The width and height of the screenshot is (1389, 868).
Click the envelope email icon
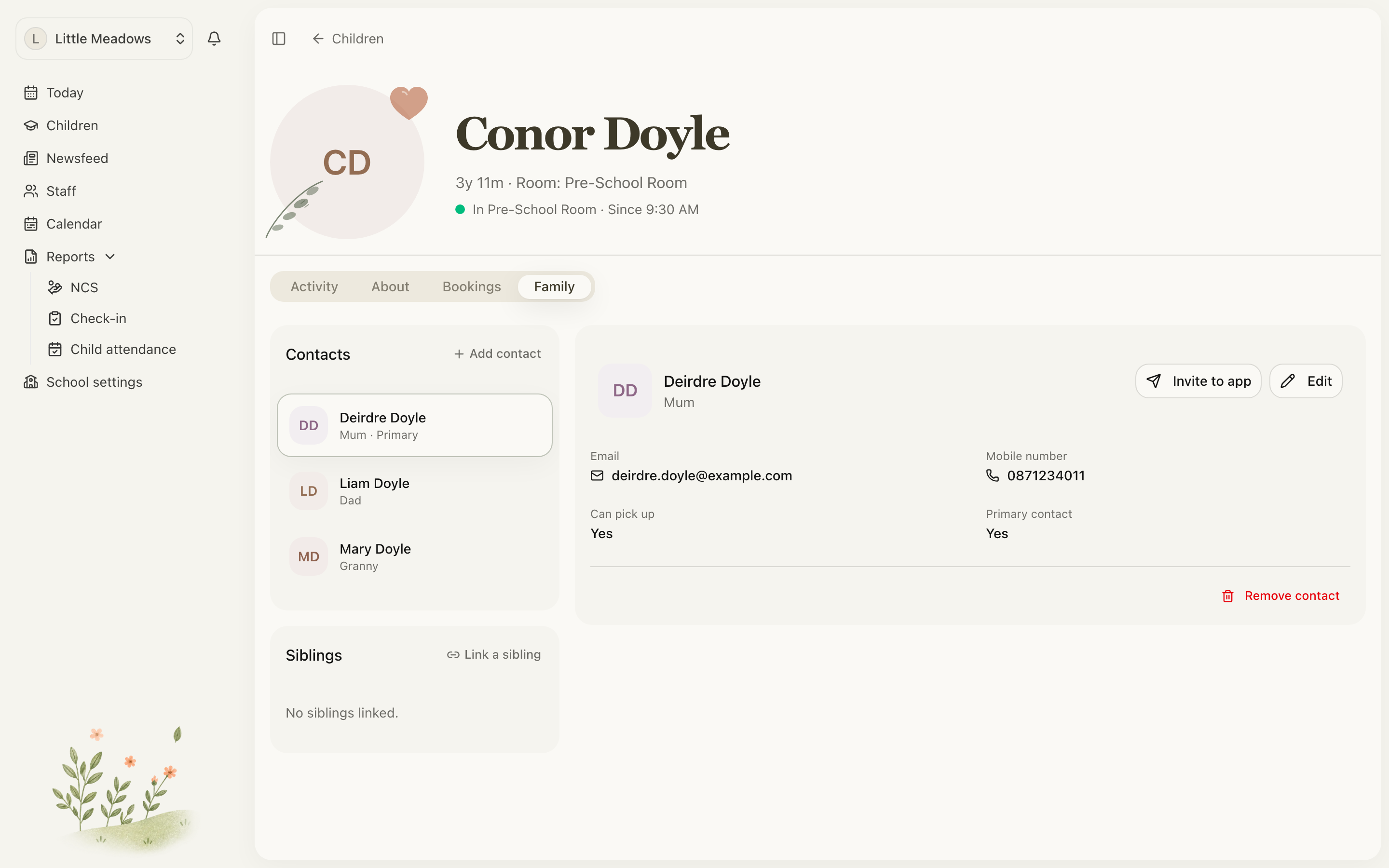coord(597,475)
